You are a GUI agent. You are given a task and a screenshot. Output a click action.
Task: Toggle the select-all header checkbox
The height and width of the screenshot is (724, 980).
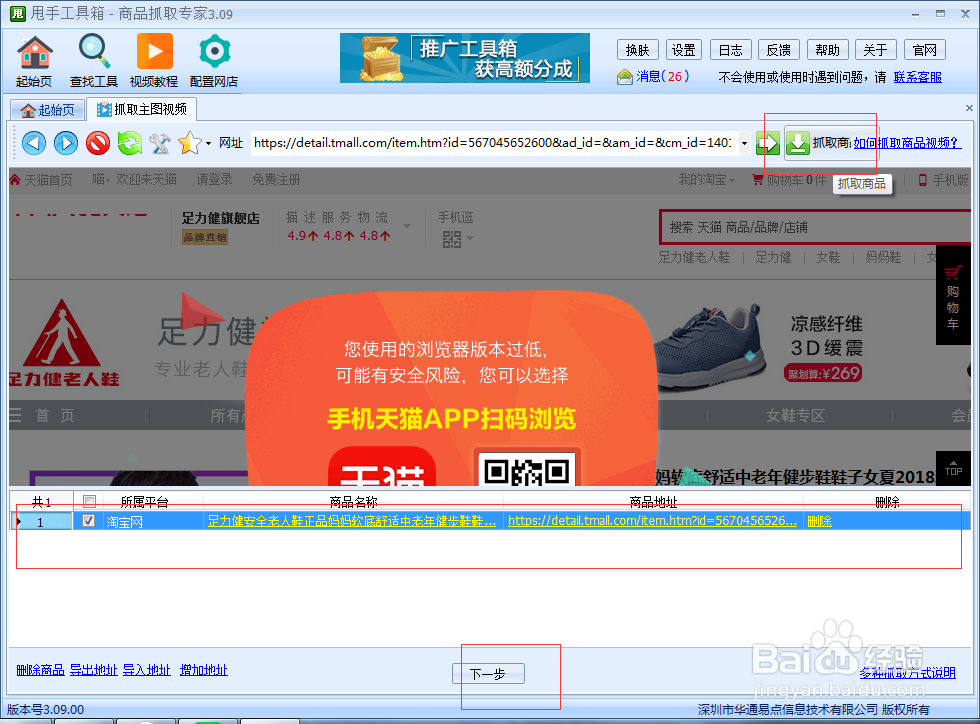tap(89, 501)
